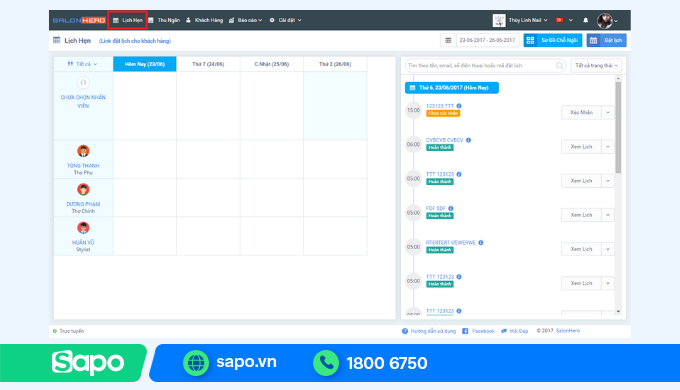
Task: Click the scrollbar down arrow
Action: [x=618, y=311]
